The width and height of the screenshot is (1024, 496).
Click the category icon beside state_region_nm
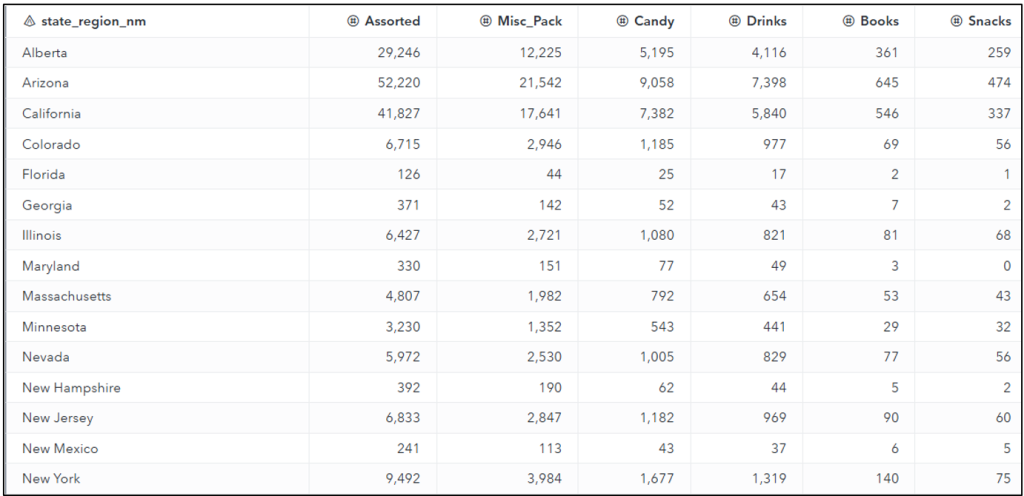point(28,22)
